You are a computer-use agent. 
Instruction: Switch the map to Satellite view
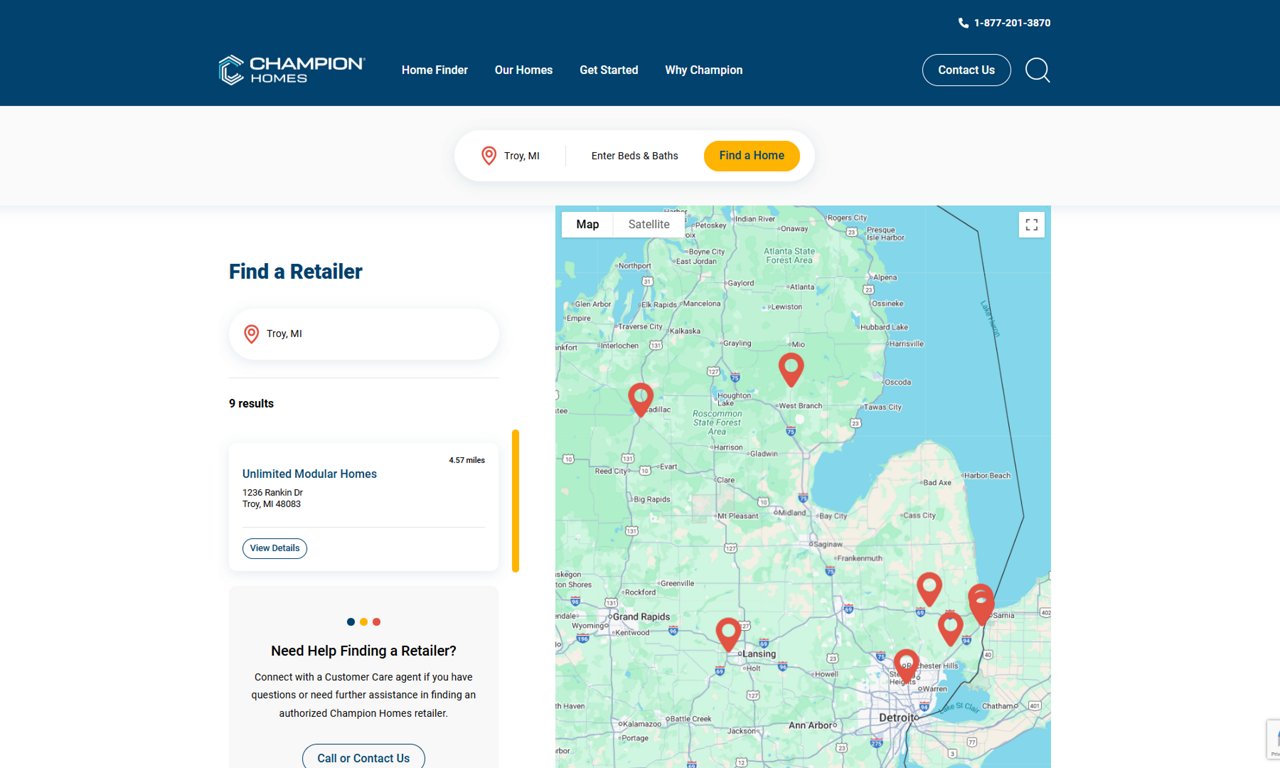pyautogui.click(x=648, y=224)
